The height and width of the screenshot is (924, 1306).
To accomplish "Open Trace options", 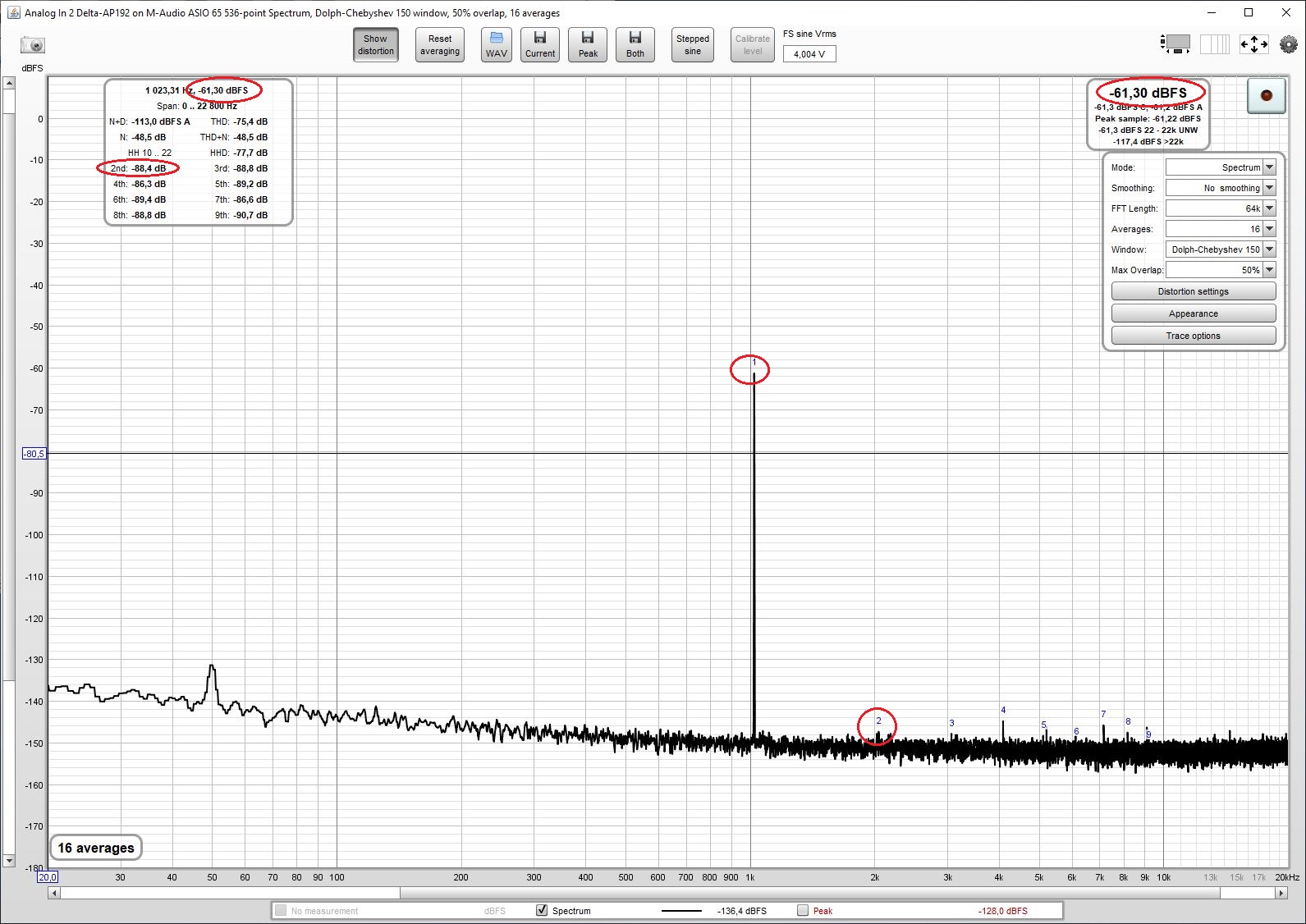I will pyautogui.click(x=1194, y=336).
